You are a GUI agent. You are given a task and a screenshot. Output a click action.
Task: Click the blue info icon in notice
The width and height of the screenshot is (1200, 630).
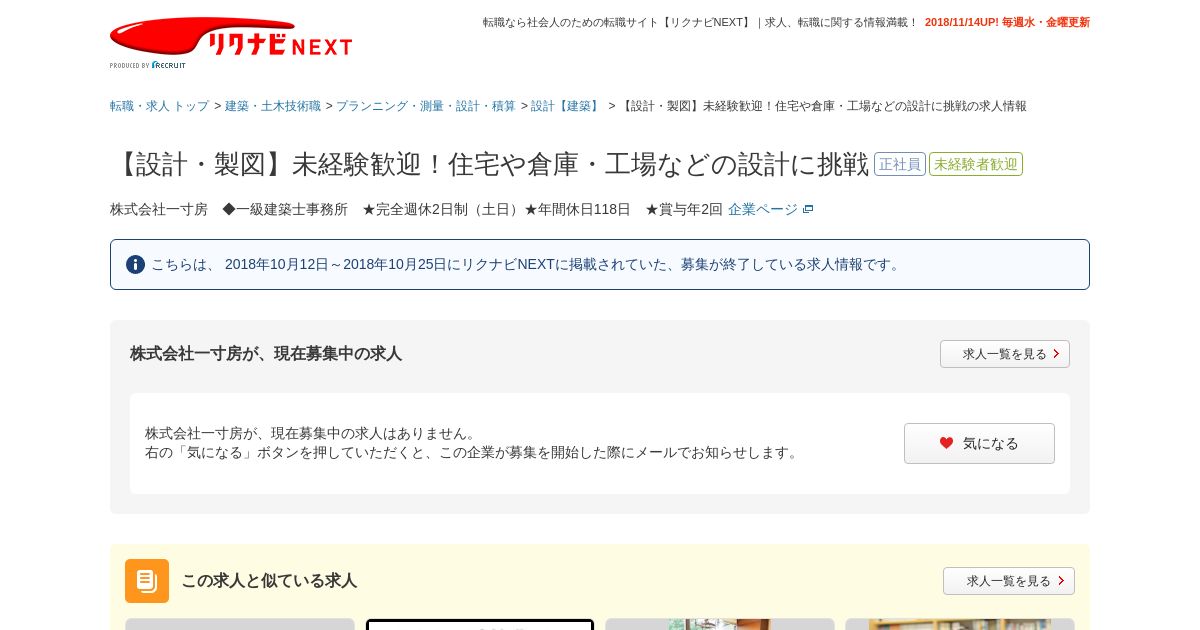point(135,264)
